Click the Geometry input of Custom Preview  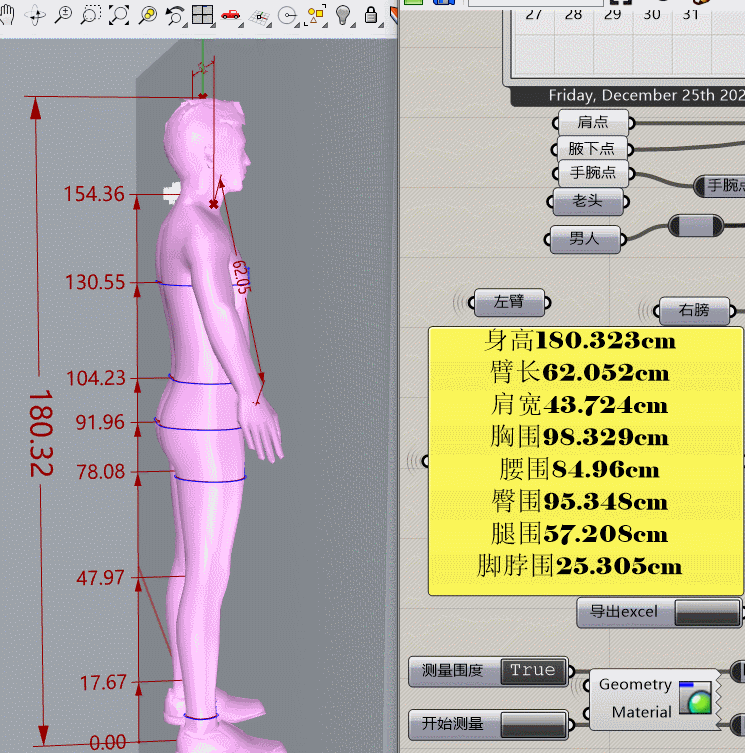coord(635,684)
